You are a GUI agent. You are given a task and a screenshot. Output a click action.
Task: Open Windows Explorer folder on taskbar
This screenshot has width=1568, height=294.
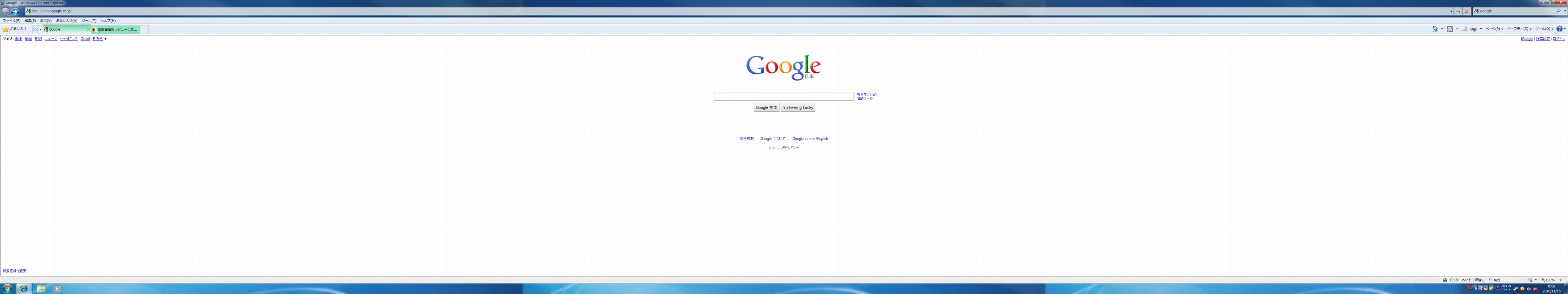pyautogui.click(x=41, y=289)
